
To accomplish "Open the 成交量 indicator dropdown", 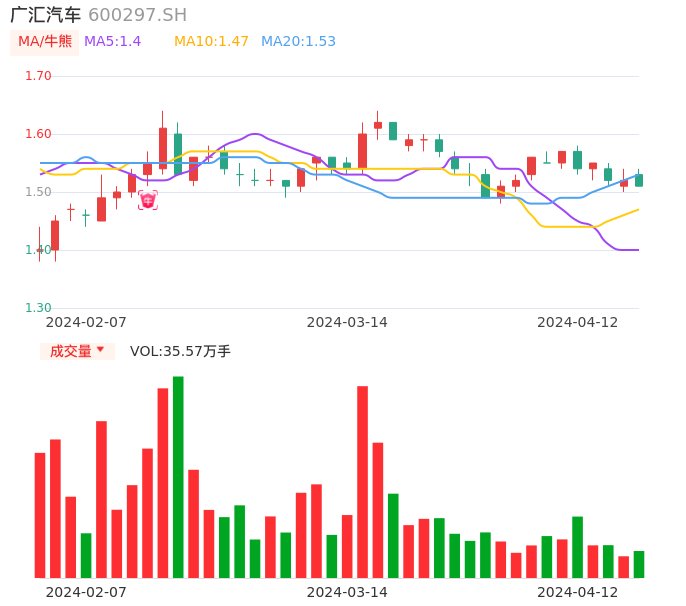I will (x=77, y=351).
